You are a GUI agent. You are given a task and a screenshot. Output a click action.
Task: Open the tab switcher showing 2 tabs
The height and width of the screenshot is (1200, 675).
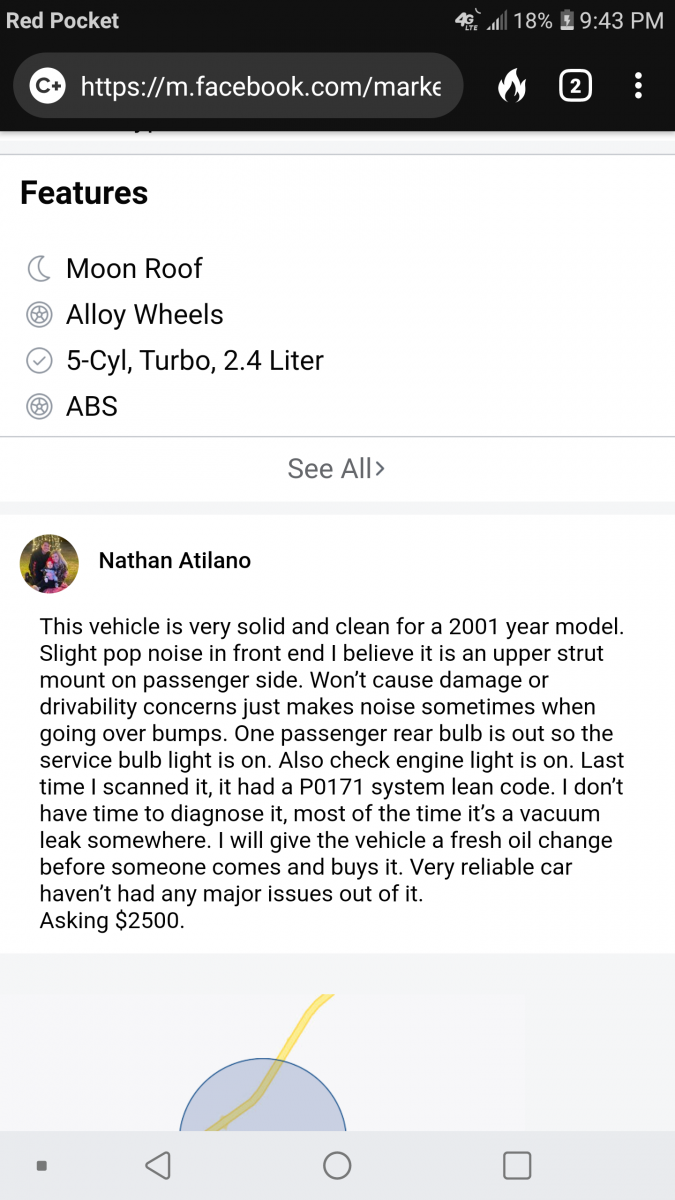576,86
